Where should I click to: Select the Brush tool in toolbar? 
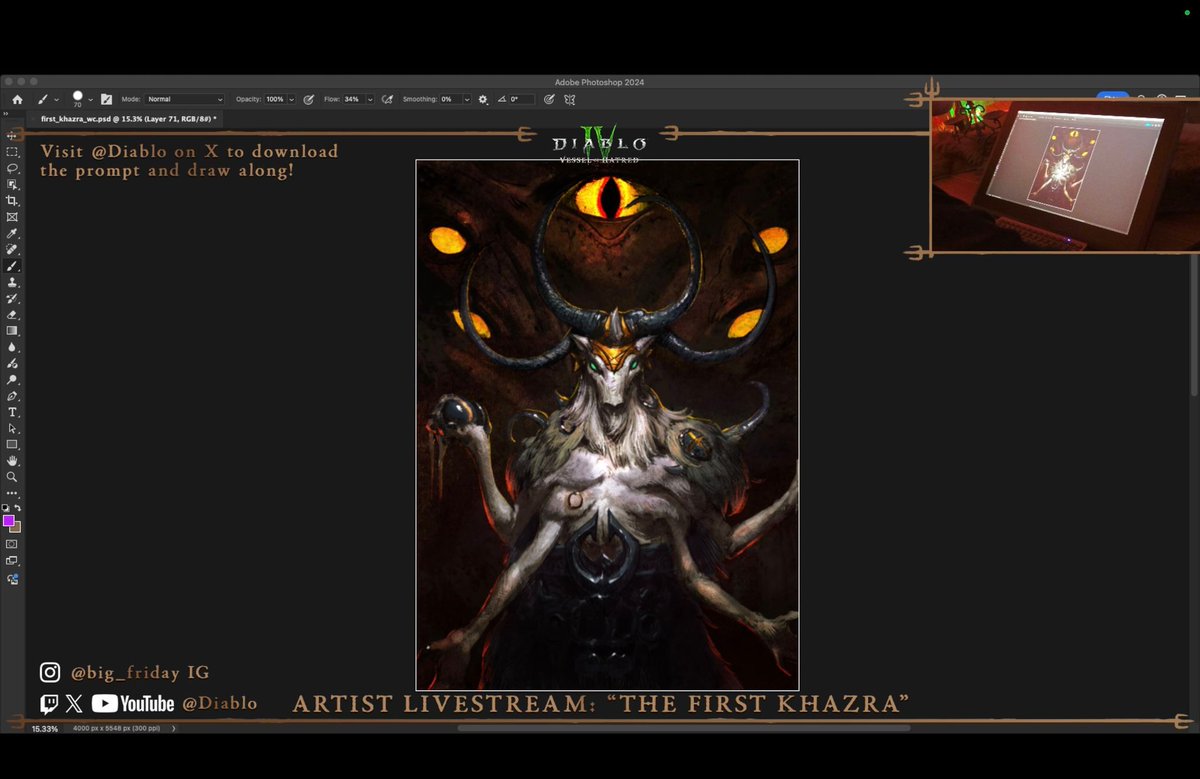coord(12,266)
